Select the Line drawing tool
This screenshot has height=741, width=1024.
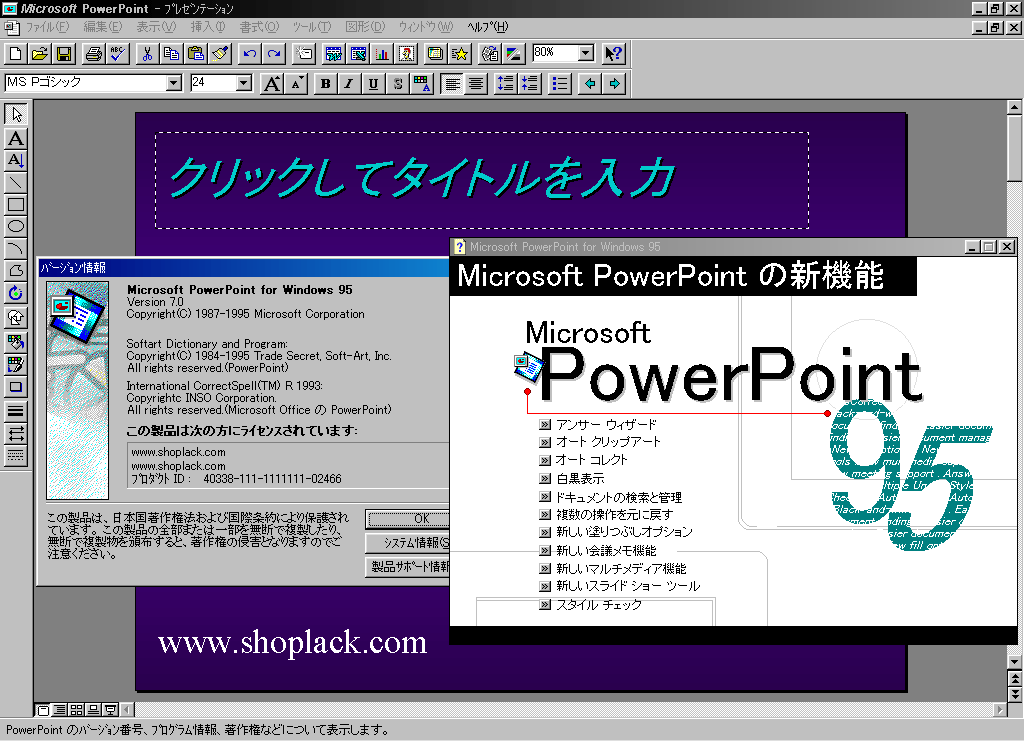pos(16,182)
